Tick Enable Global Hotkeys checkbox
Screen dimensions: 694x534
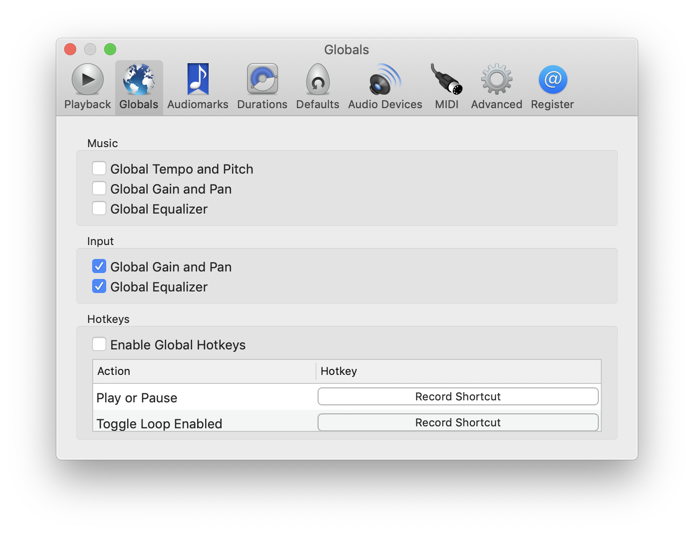(x=99, y=345)
